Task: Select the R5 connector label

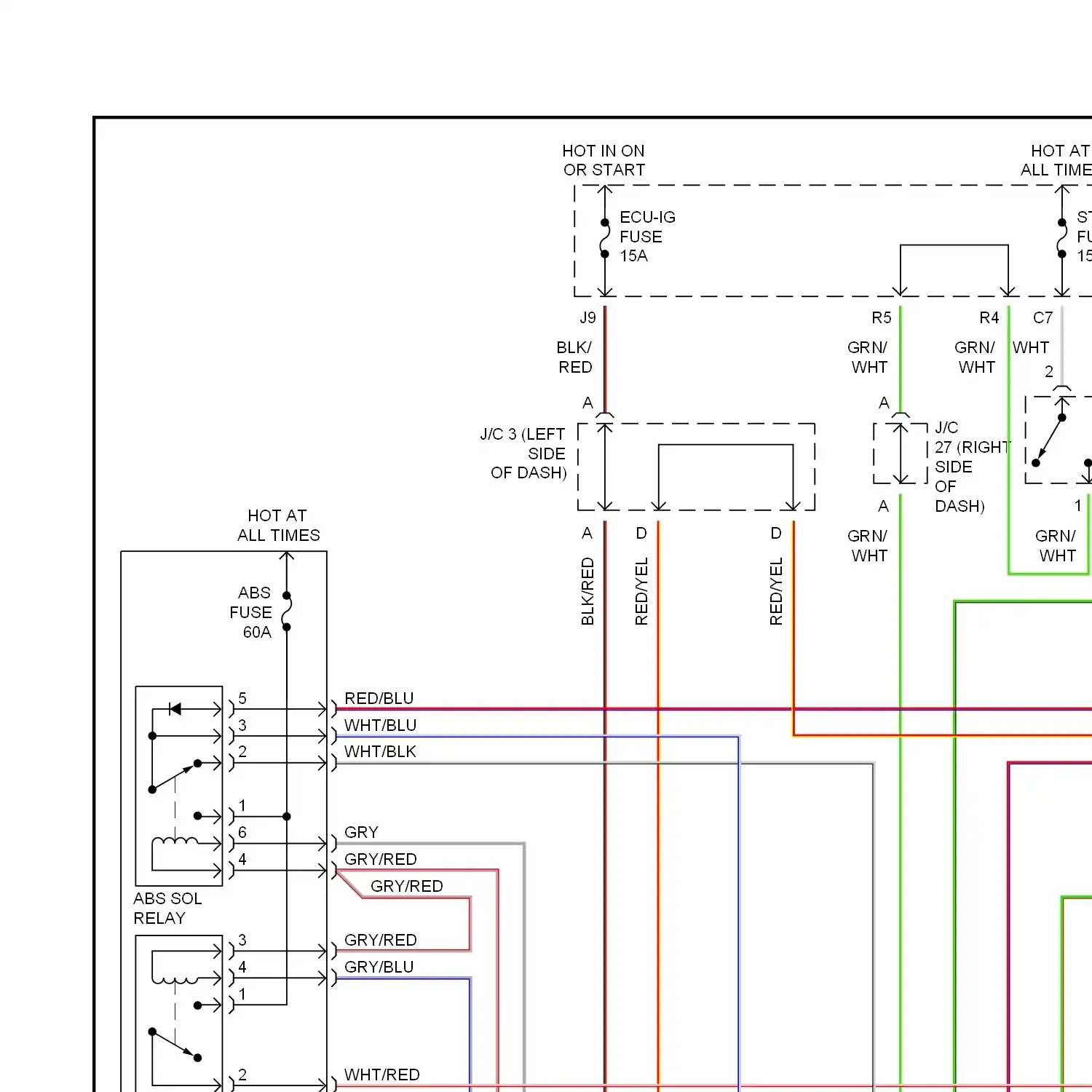Action: (881, 318)
